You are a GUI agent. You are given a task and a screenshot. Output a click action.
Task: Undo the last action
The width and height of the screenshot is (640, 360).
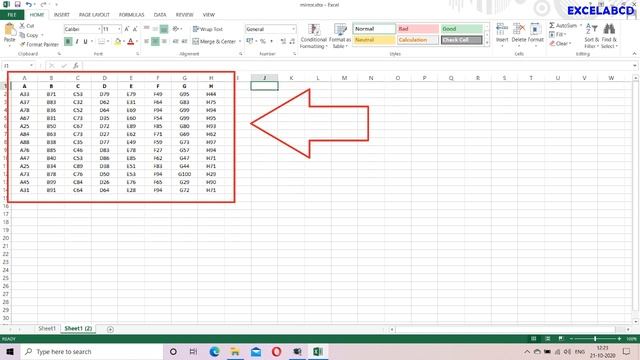pyautogui.click(x=28, y=4)
